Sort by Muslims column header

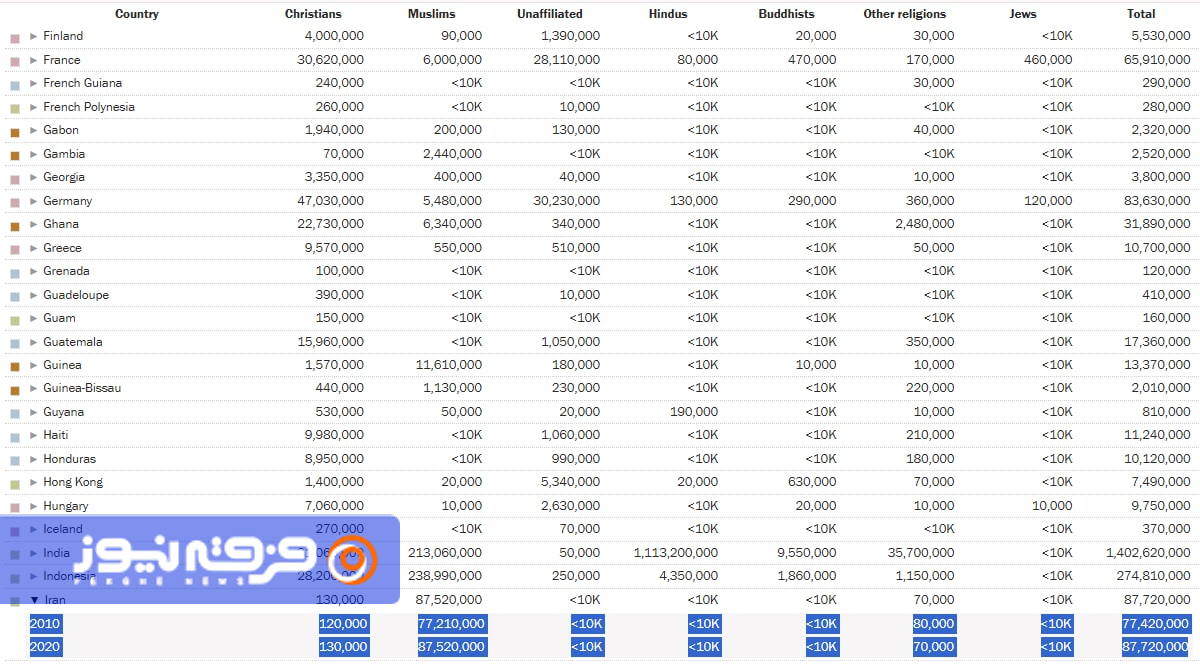(x=432, y=14)
